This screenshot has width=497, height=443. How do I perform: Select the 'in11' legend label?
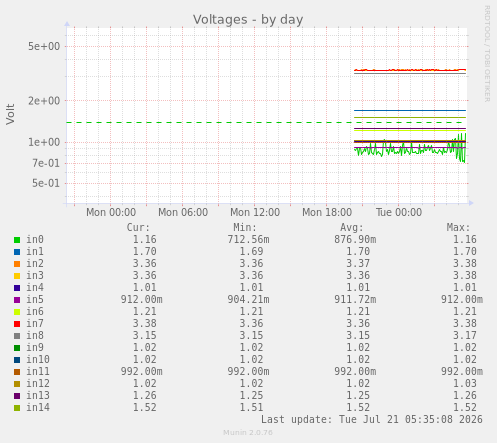(38, 371)
